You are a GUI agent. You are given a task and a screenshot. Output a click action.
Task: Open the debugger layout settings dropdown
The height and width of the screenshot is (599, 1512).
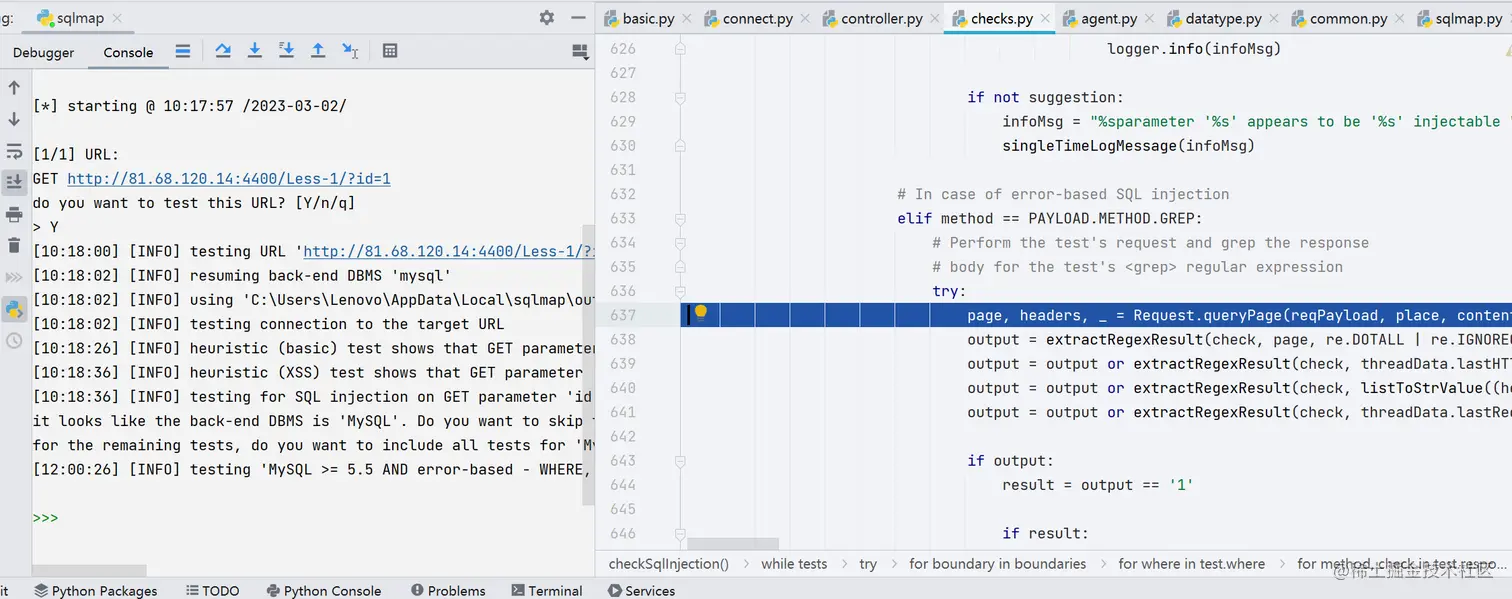point(579,52)
